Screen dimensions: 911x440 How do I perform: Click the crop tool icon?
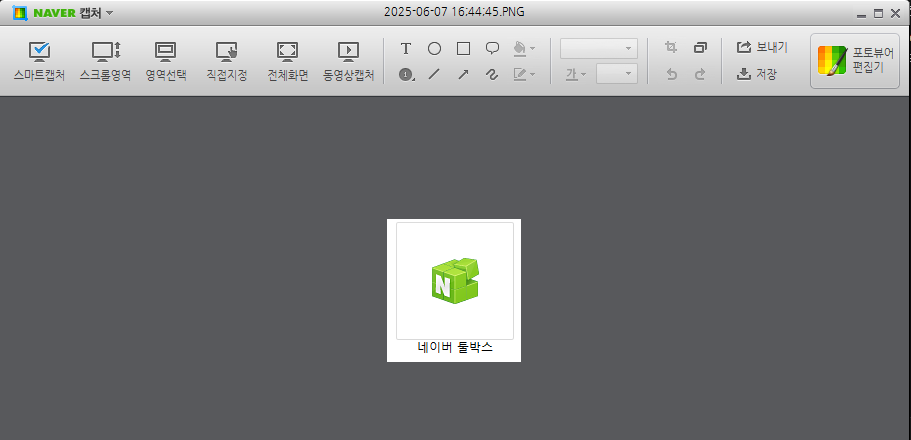[671, 48]
